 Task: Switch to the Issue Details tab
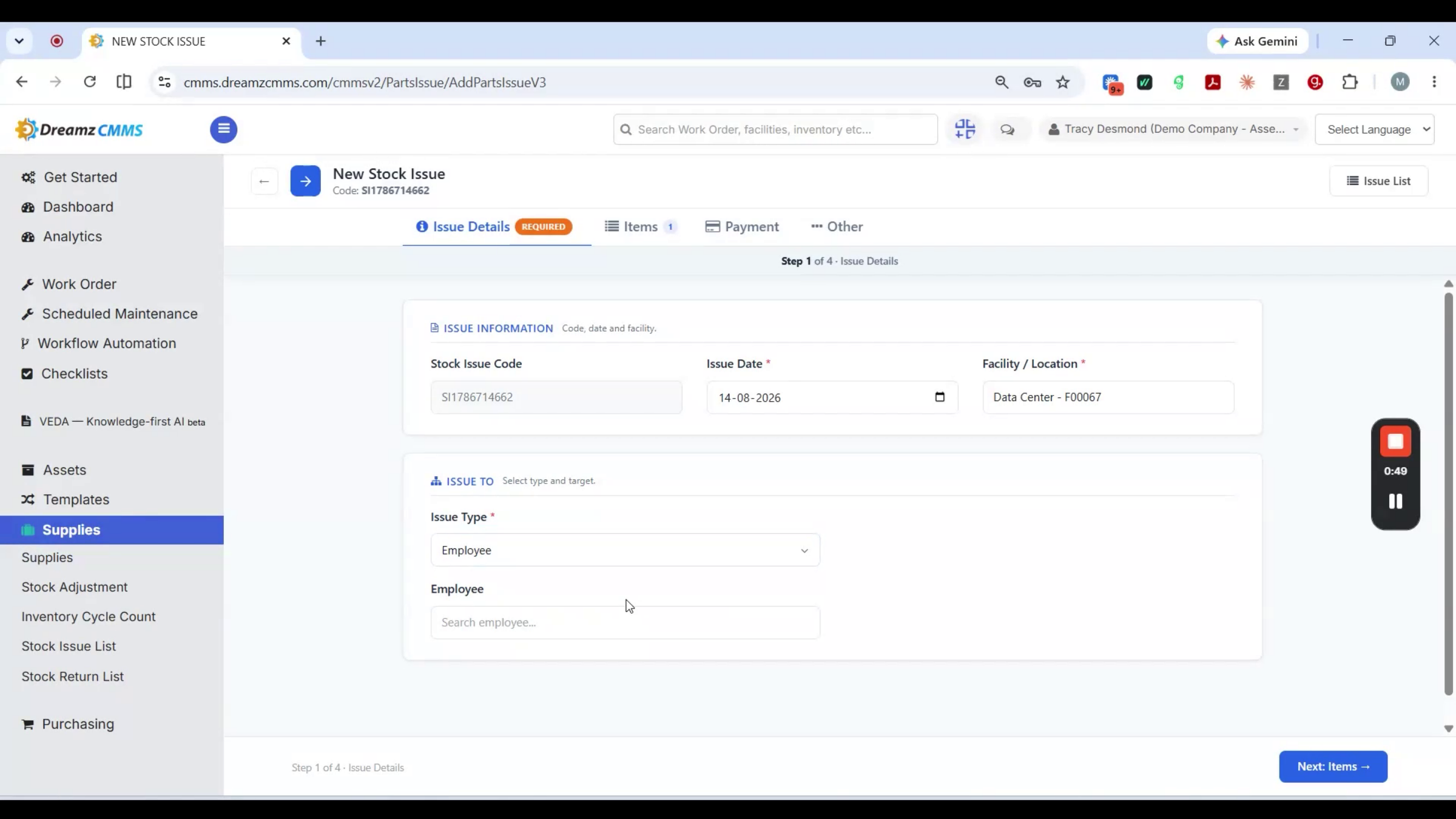[494, 227]
